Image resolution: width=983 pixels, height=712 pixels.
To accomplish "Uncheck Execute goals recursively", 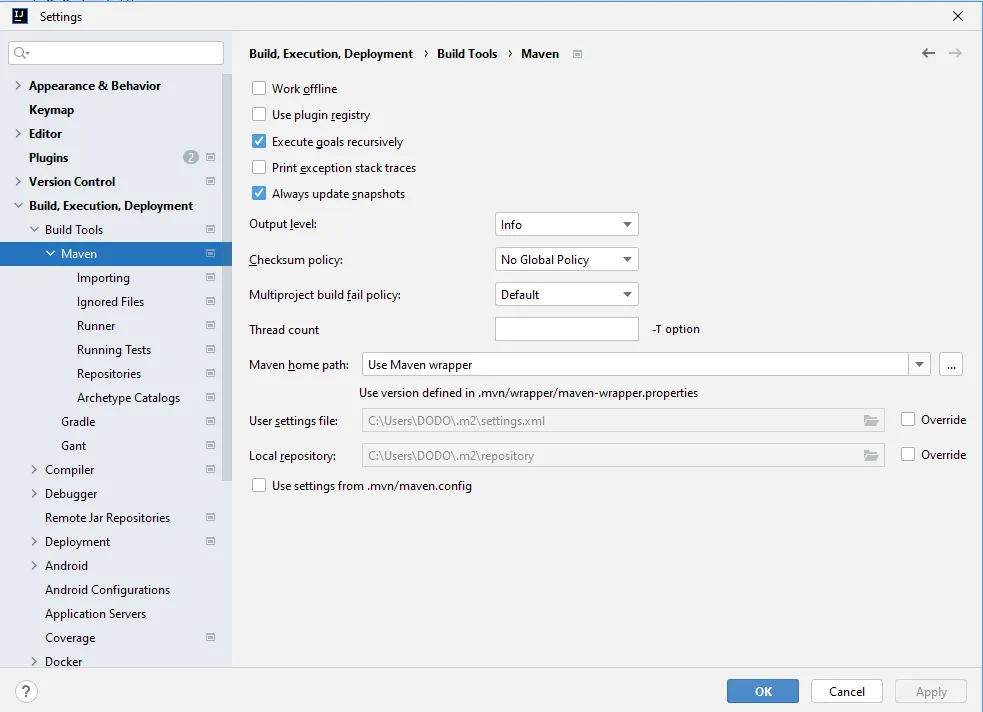I will click(x=259, y=141).
